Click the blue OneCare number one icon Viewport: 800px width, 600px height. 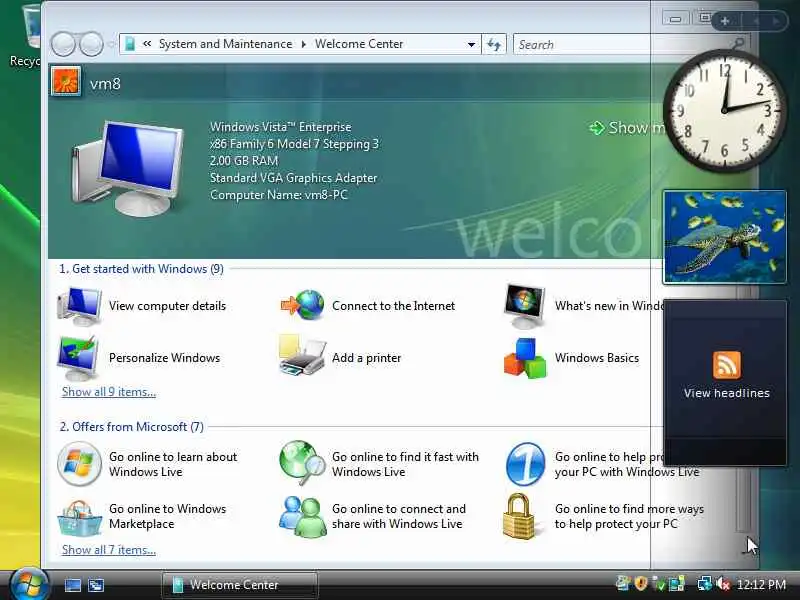pos(526,464)
